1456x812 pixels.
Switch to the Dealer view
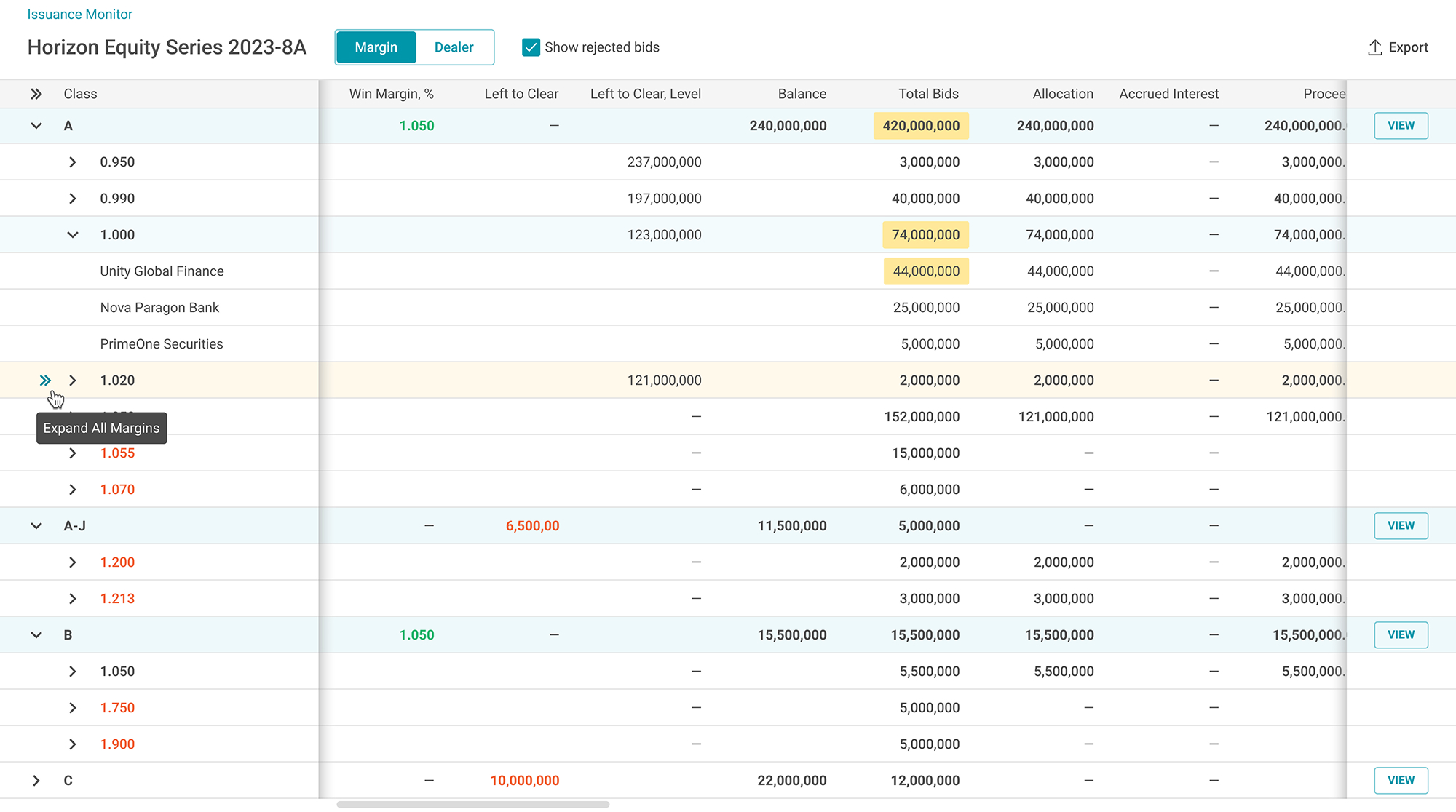coord(454,47)
